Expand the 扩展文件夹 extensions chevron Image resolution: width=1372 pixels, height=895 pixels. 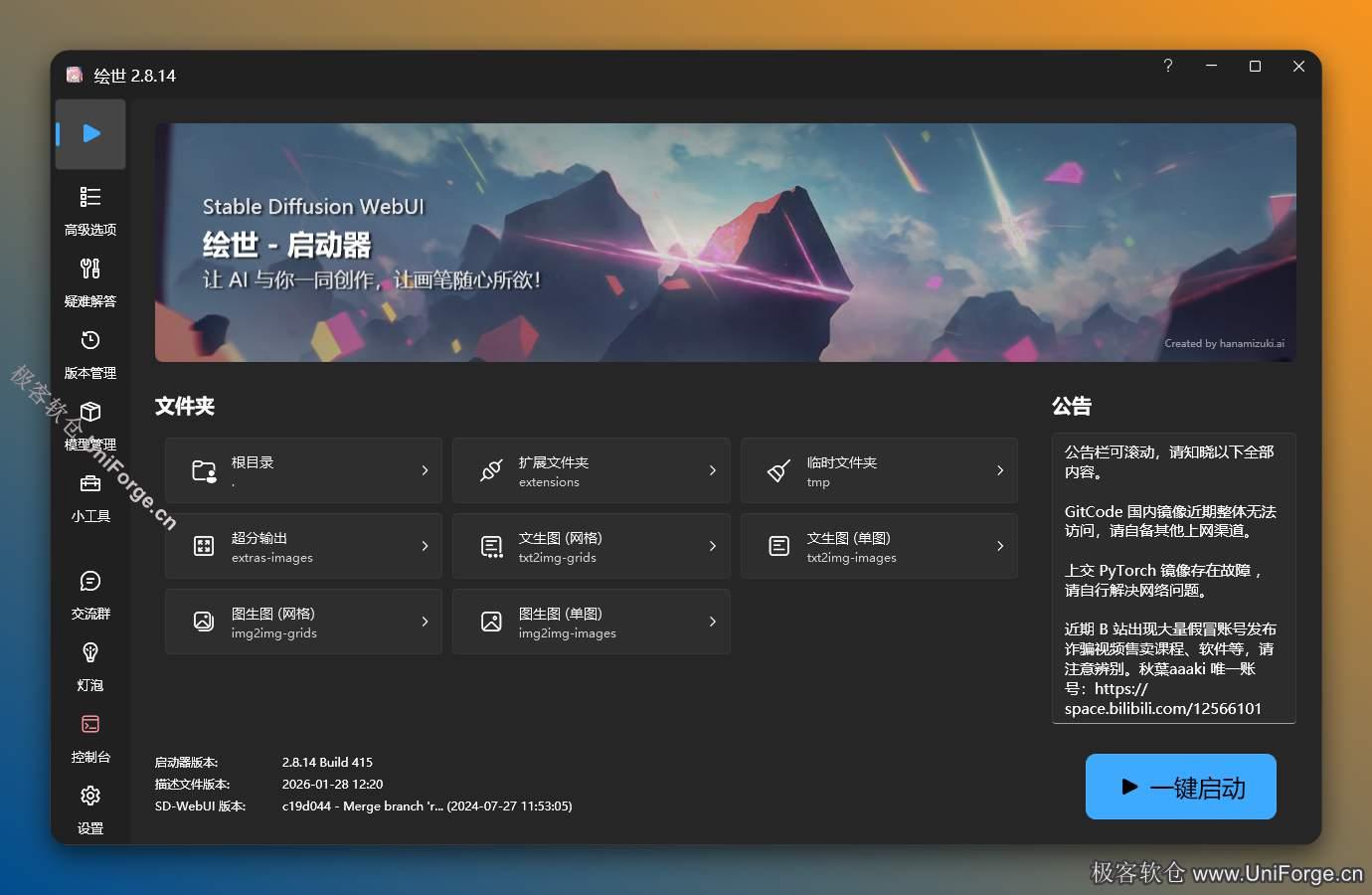[x=713, y=470]
